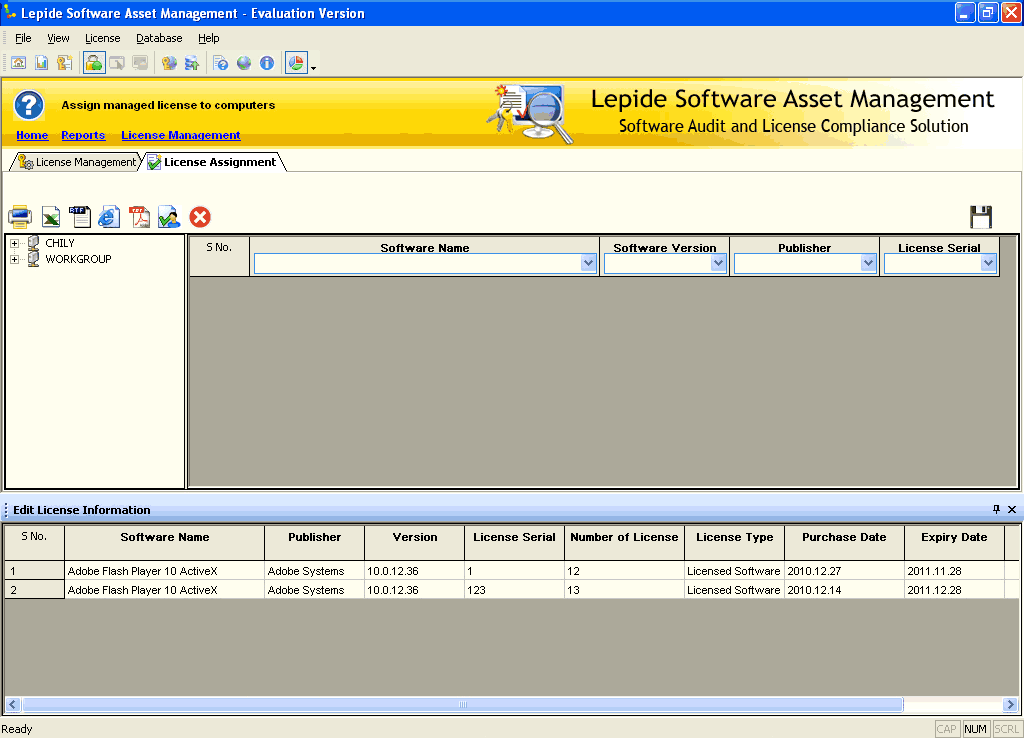Export the report to PDF
The image size is (1024, 738).
(139, 216)
